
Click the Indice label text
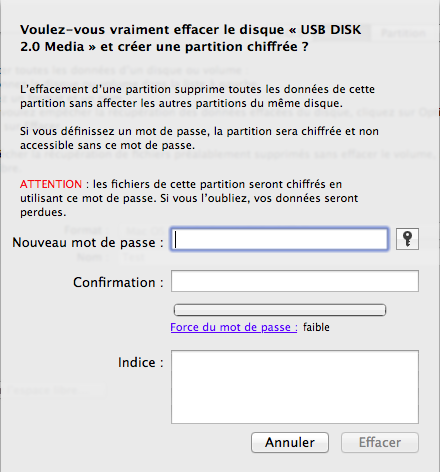(x=140, y=362)
